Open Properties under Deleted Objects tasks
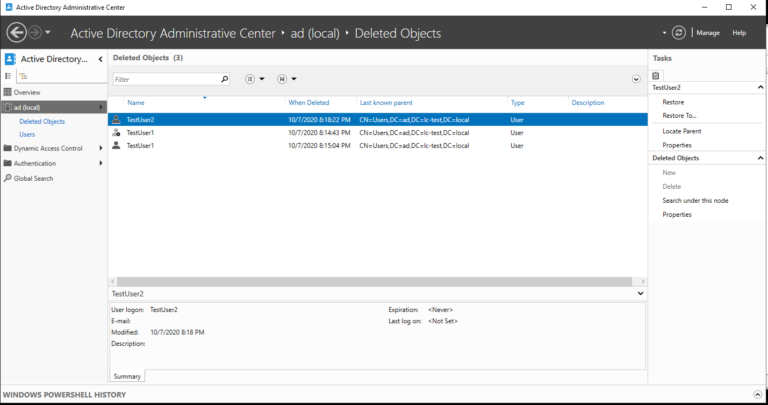 (677, 214)
